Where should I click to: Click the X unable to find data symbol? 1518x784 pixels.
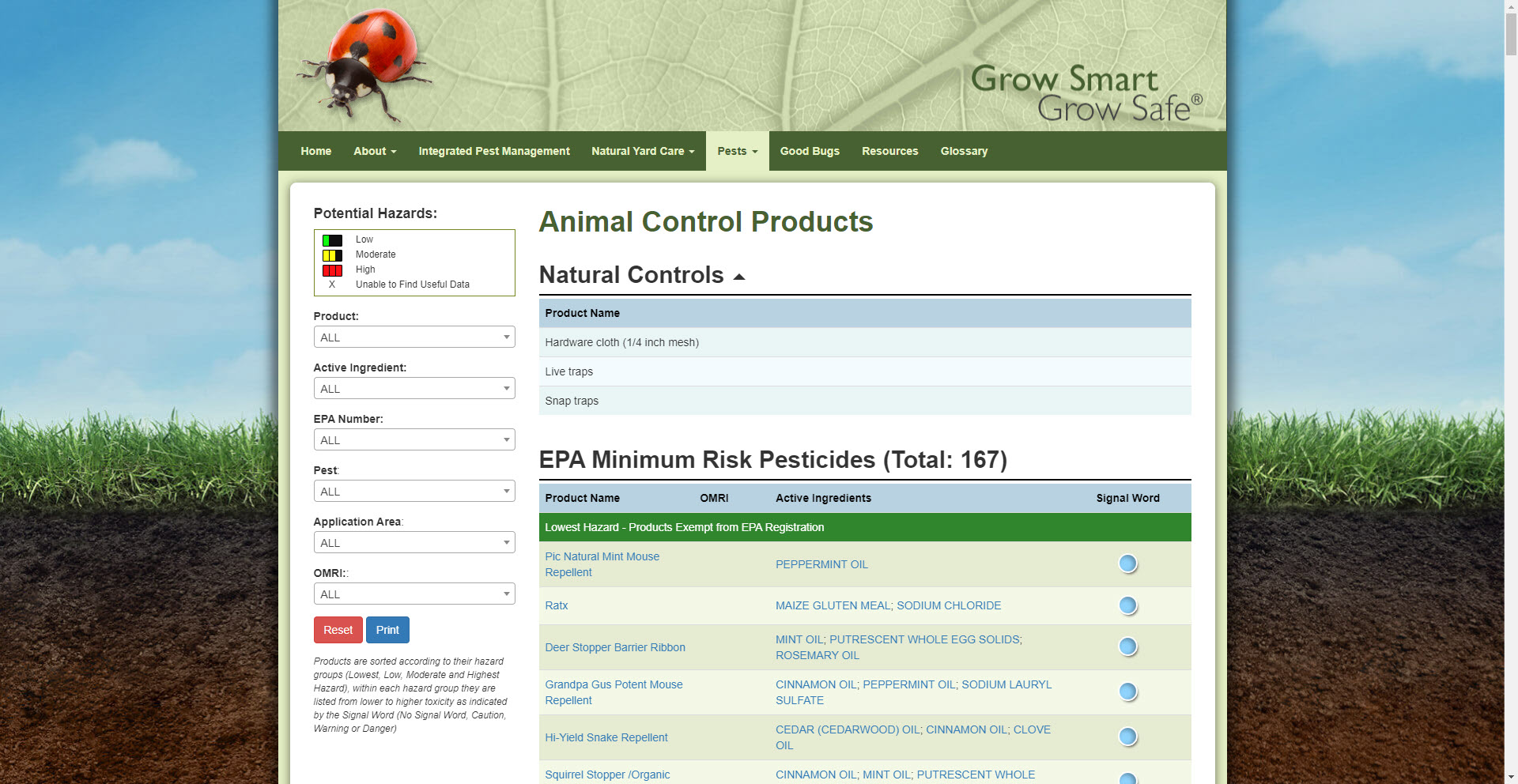[332, 285]
